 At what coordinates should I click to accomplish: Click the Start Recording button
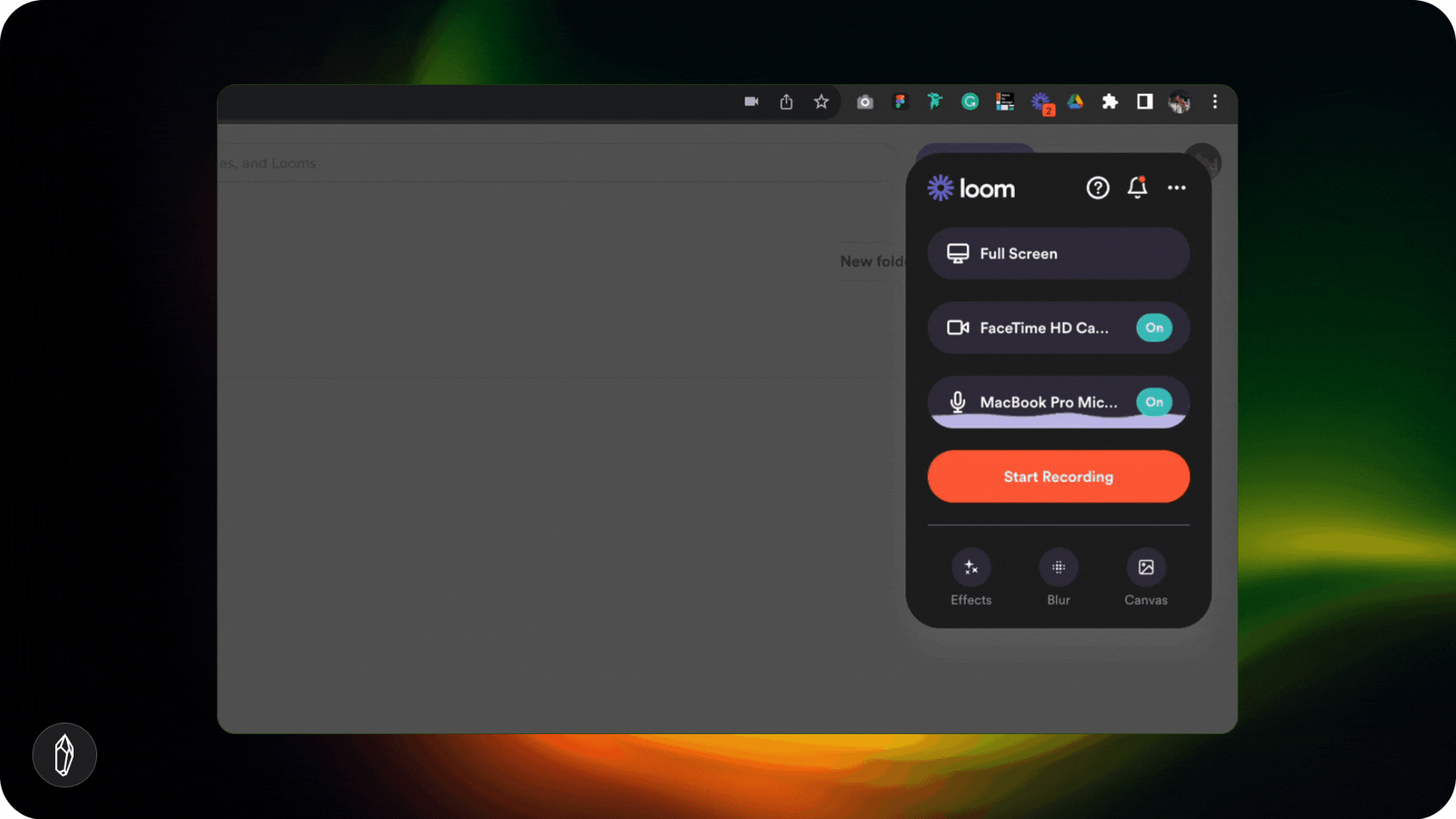pos(1058,476)
